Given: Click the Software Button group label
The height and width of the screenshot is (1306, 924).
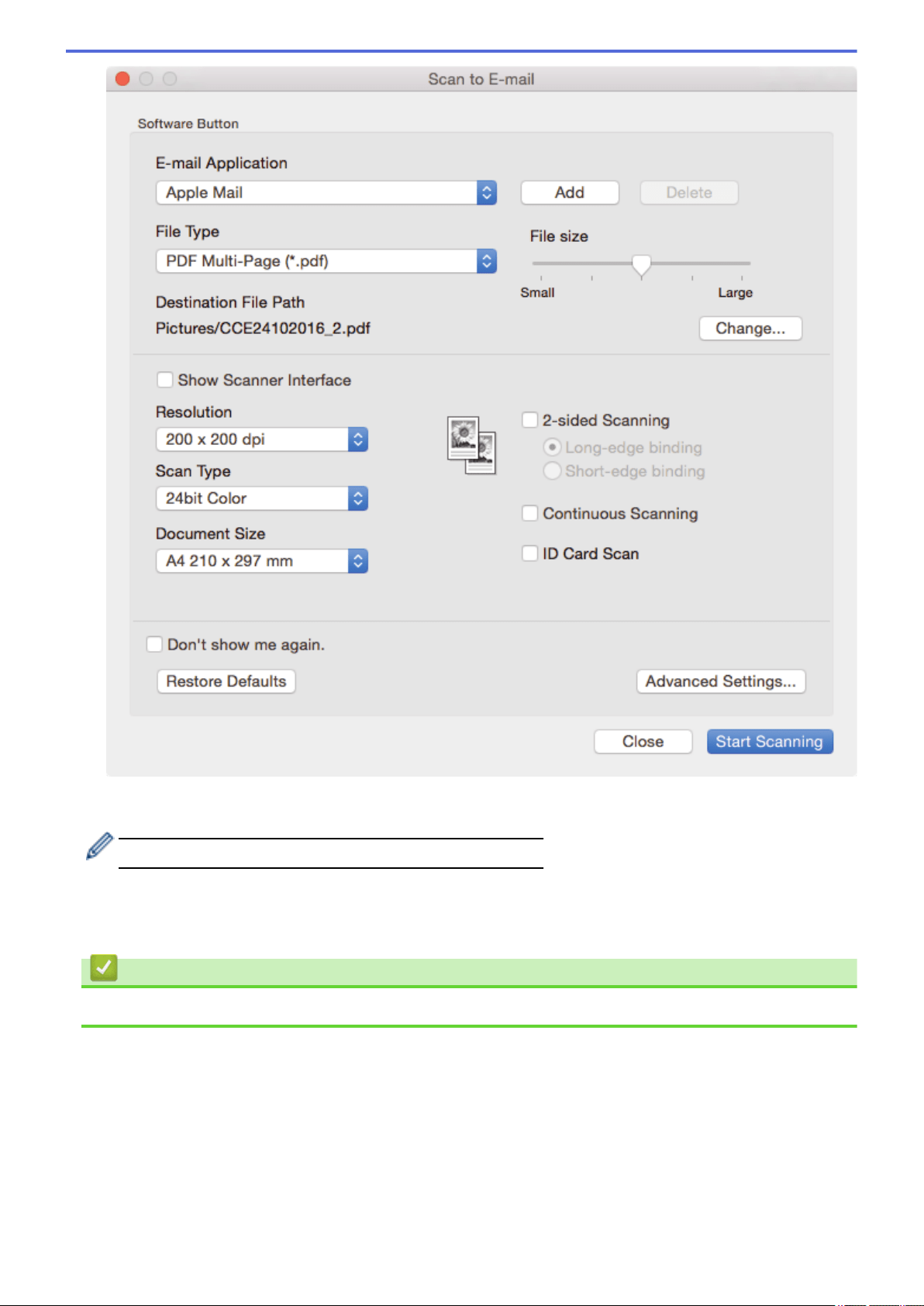Looking at the screenshot, I should click(188, 123).
